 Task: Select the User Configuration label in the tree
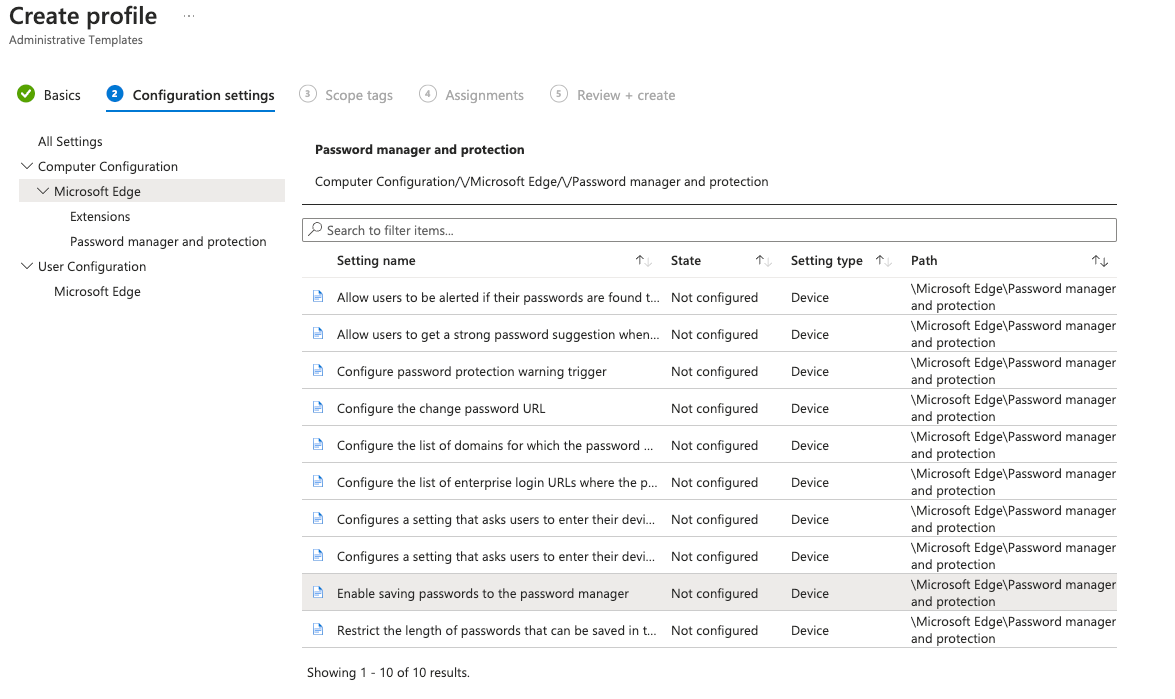point(92,266)
